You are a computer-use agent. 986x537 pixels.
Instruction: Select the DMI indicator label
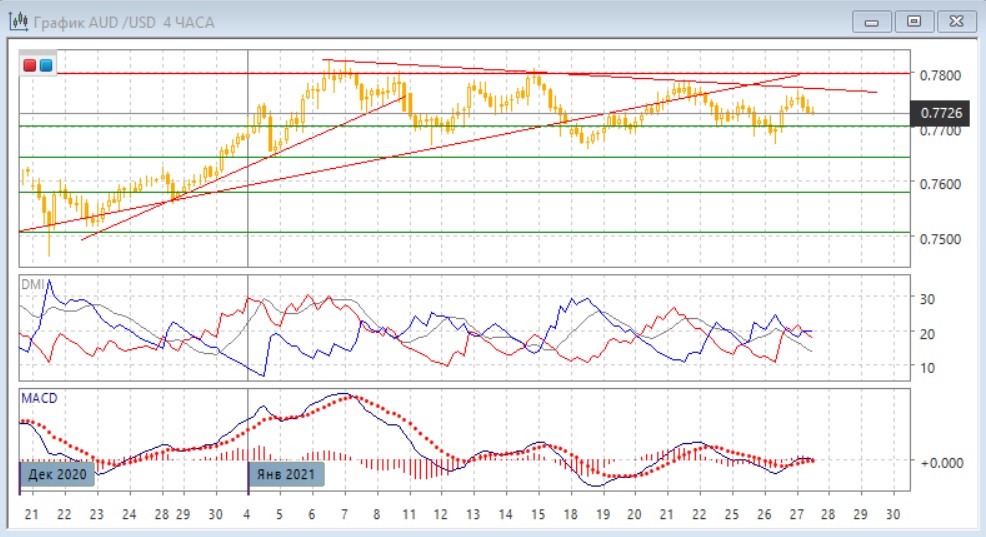[33, 285]
